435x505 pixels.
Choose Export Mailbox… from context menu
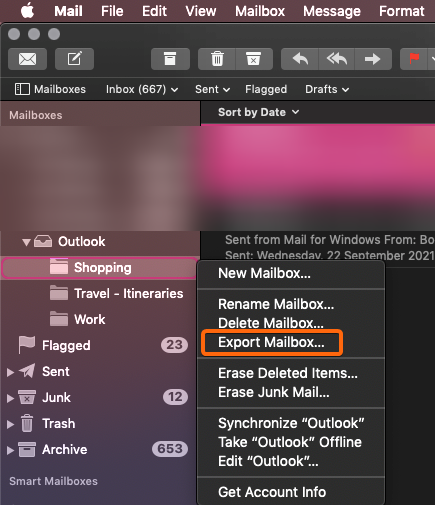click(x=271, y=342)
